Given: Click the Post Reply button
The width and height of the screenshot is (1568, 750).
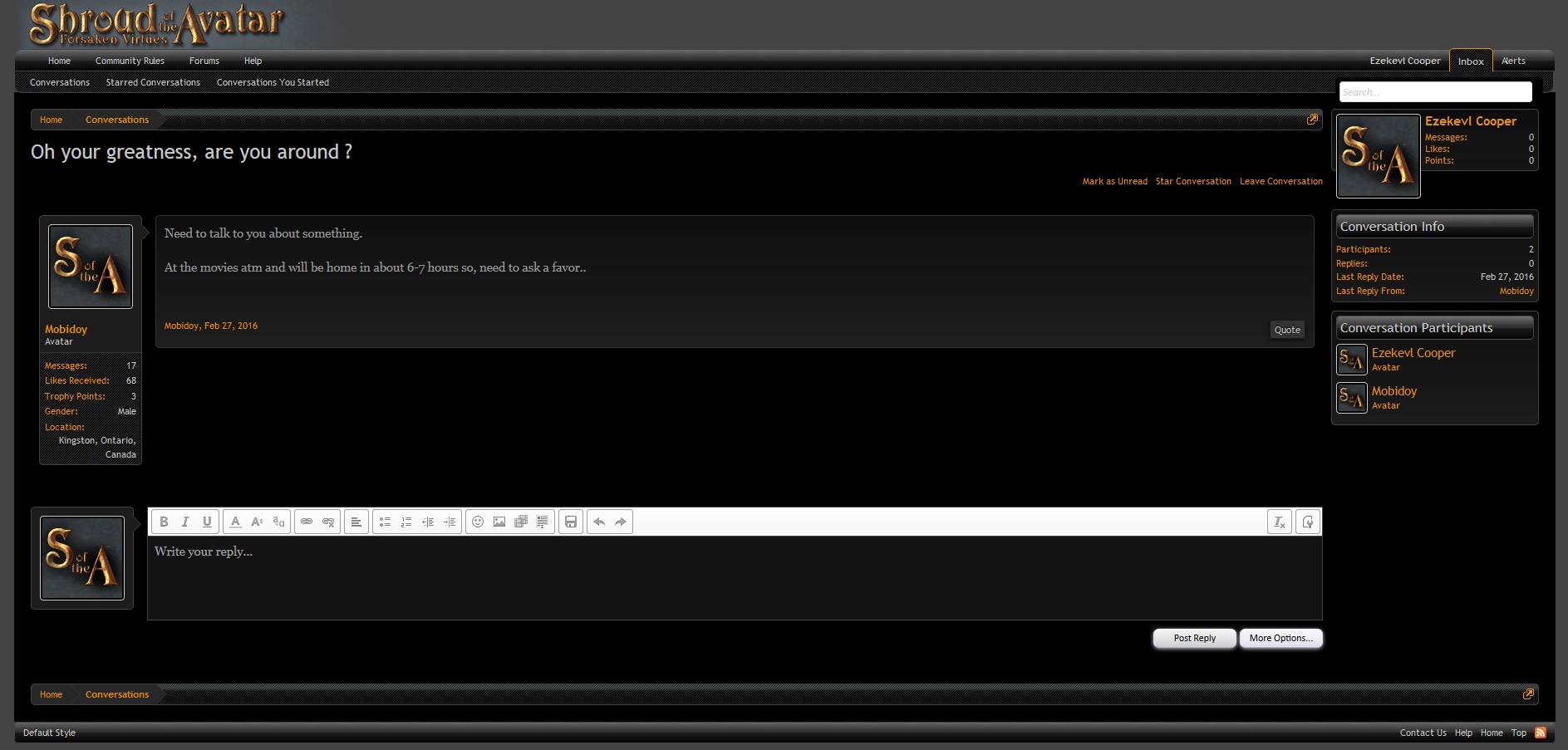Looking at the screenshot, I should (x=1194, y=638).
